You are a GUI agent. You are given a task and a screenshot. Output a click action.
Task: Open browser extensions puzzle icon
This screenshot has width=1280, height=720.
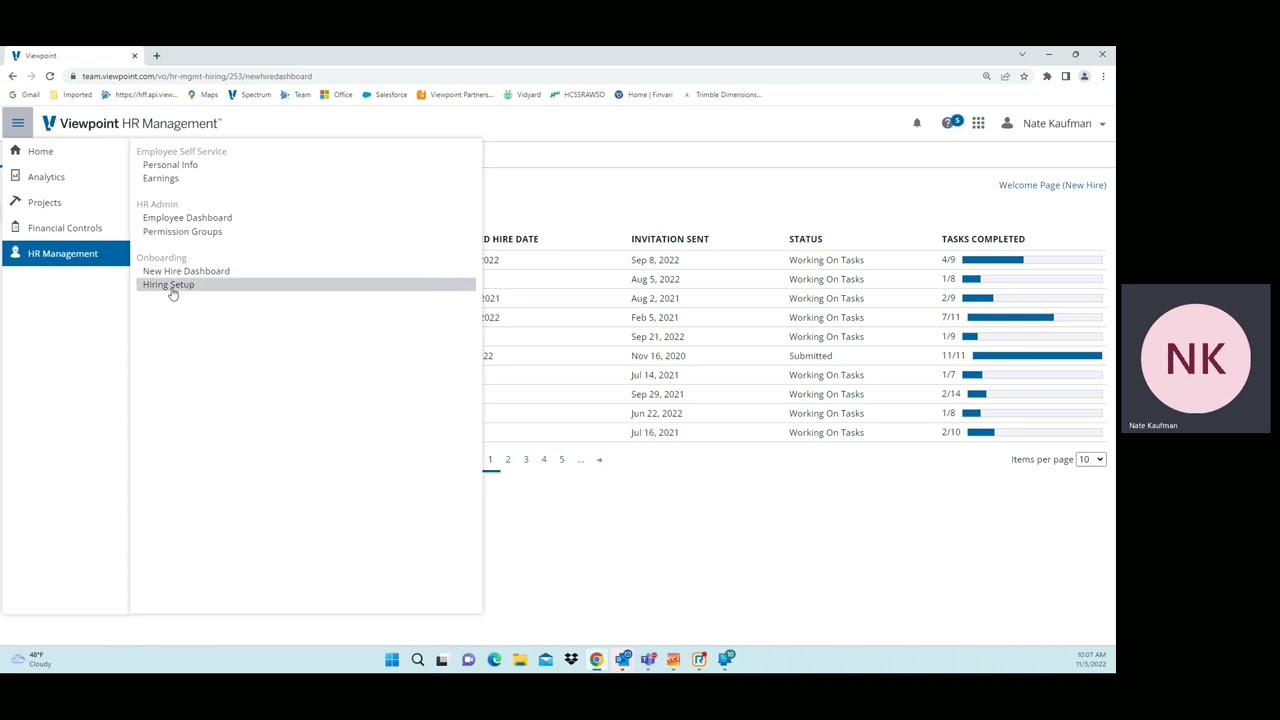coord(1047,76)
